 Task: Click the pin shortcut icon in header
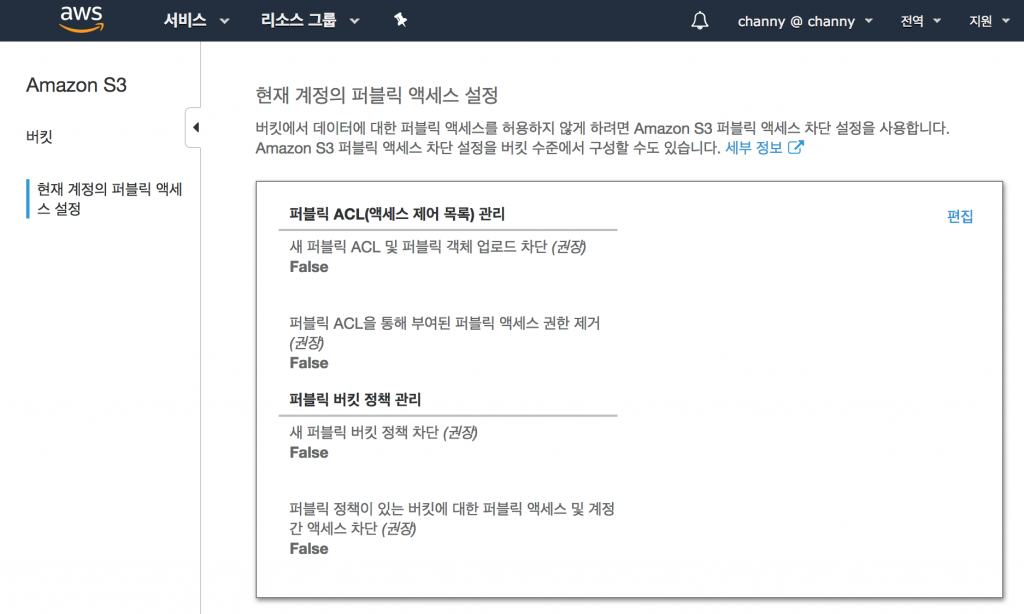click(400, 20)
